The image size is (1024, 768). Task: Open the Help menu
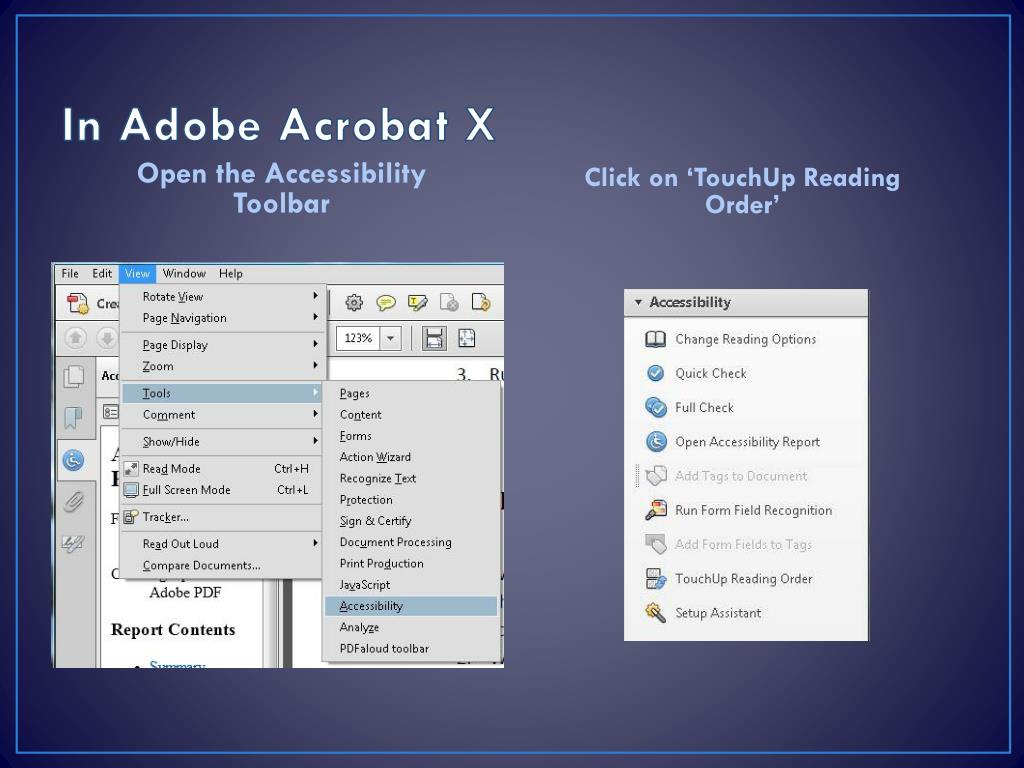tap(231, 274)
